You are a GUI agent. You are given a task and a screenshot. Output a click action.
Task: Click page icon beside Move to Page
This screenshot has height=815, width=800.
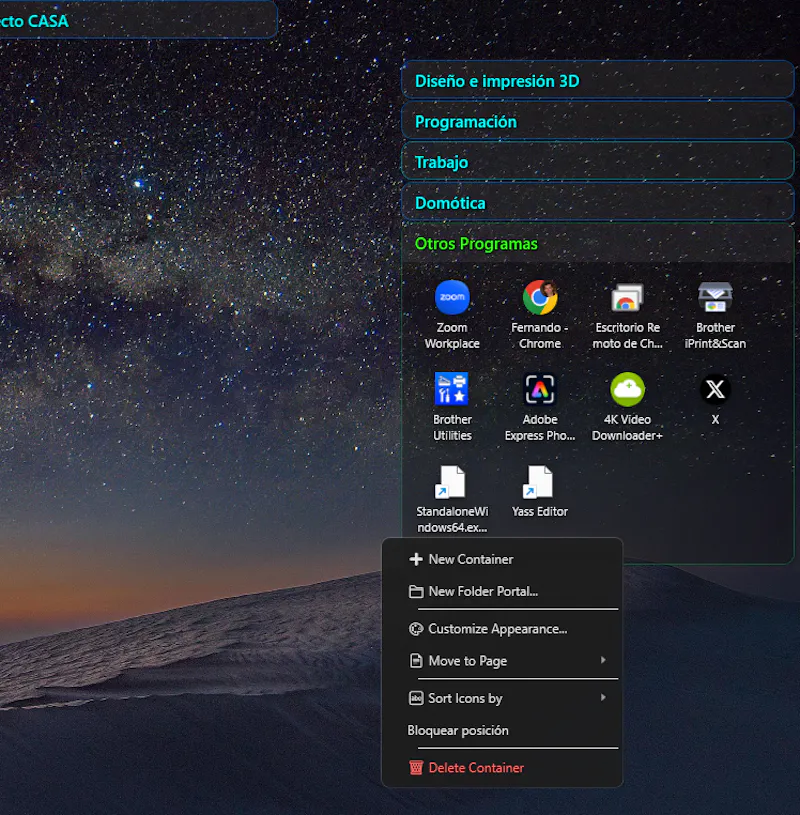[x=416, y=661]
